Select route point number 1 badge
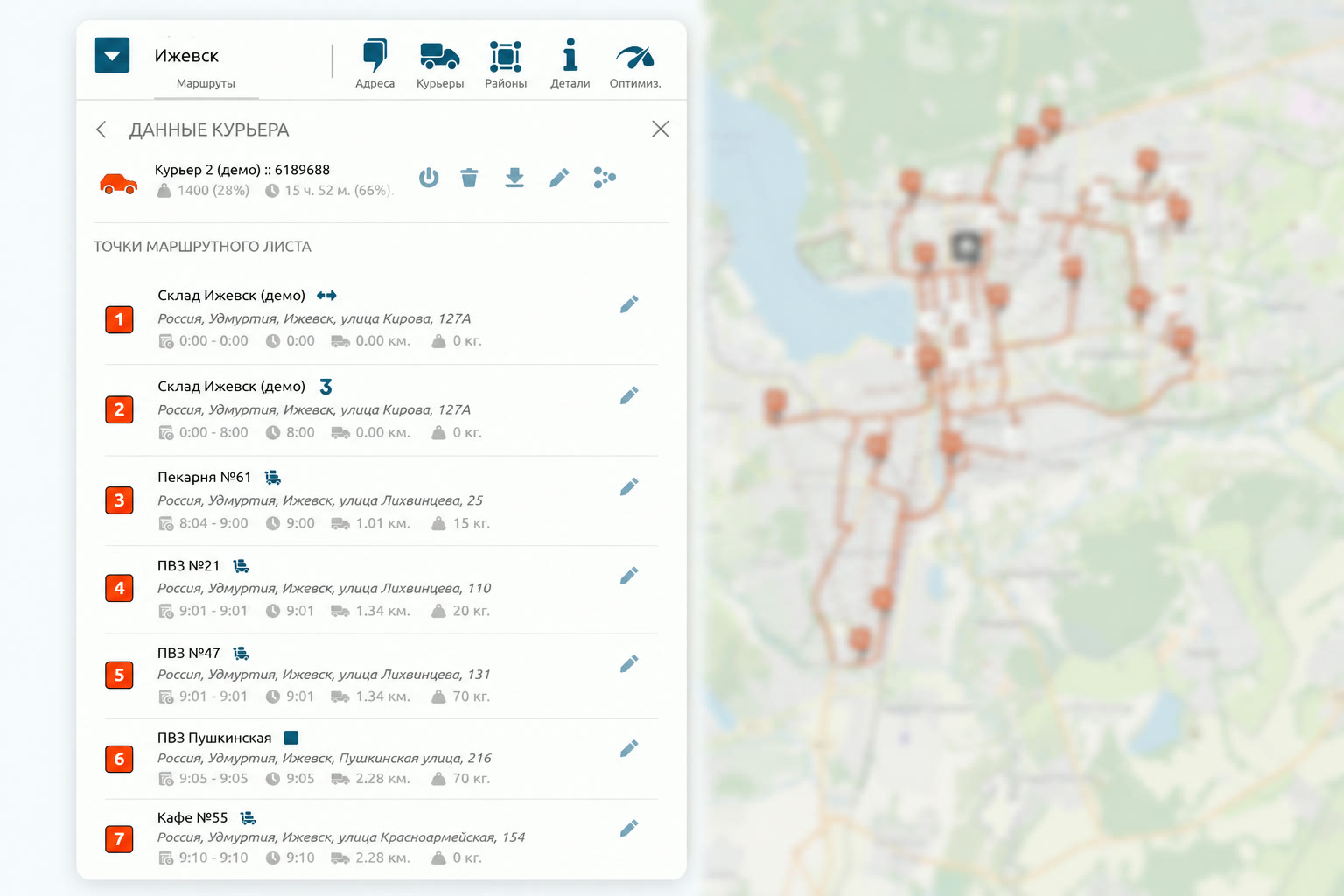1344x896 pixels. pyautogui.click(x=120, y=319)
